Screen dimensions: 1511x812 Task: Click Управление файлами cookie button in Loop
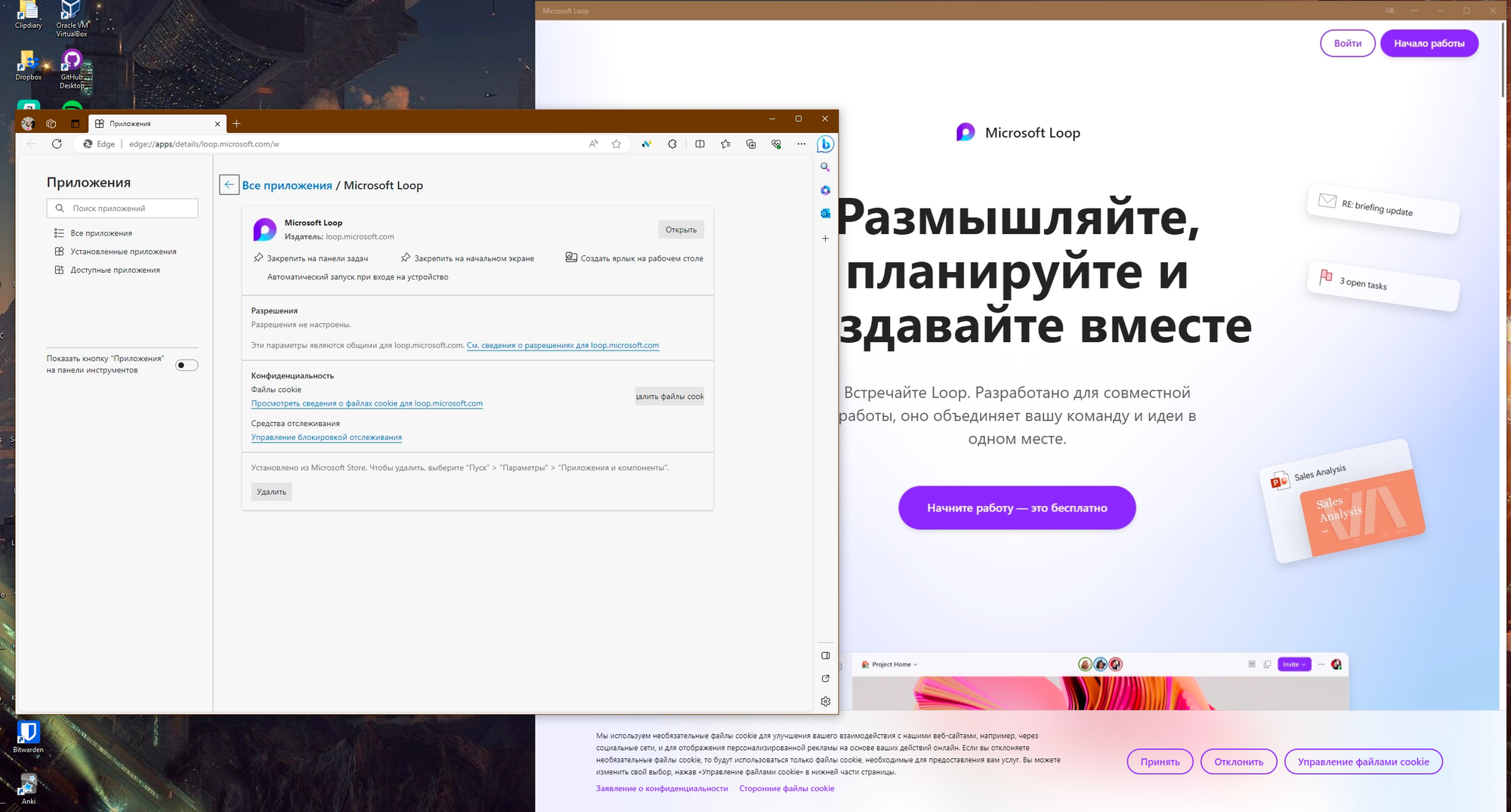tap(1364, 761)
